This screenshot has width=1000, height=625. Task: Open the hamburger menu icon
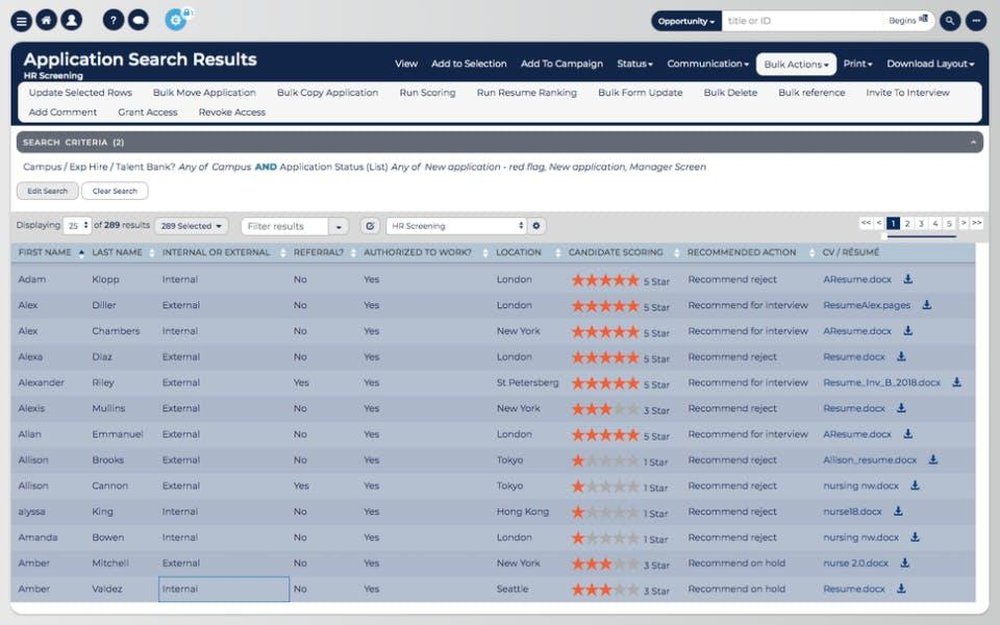[x=21, y=21]
